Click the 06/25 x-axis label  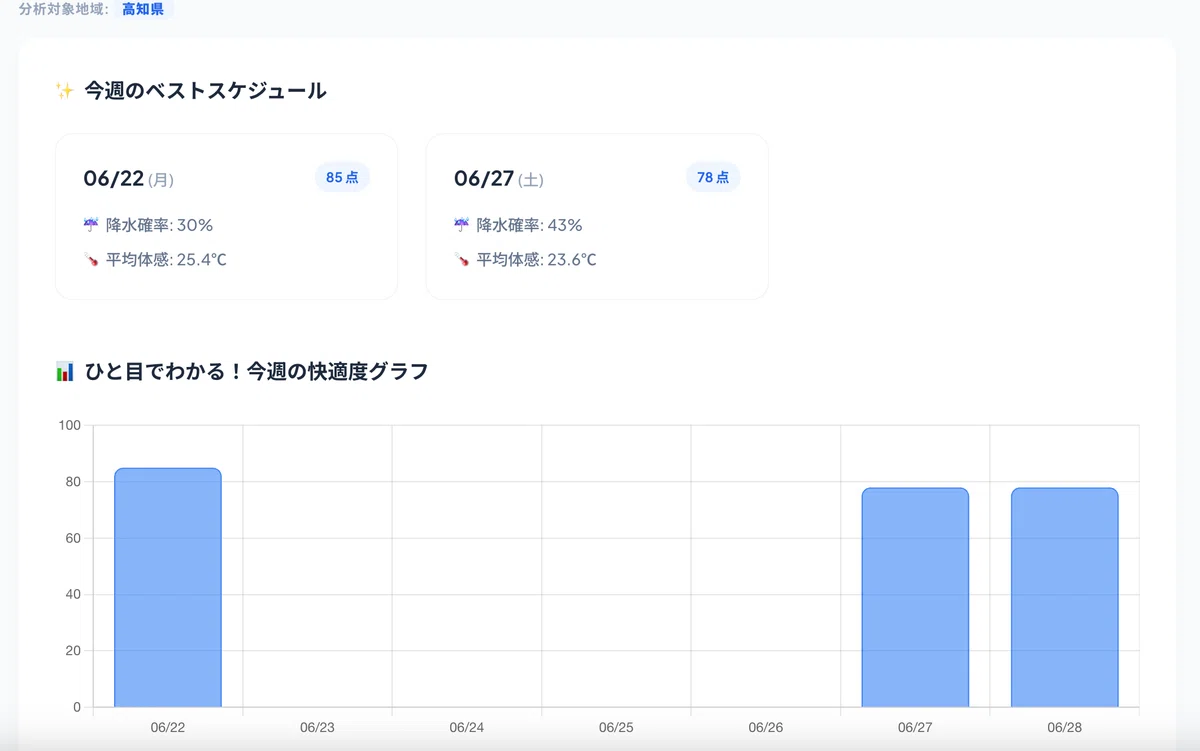[616, 728]
